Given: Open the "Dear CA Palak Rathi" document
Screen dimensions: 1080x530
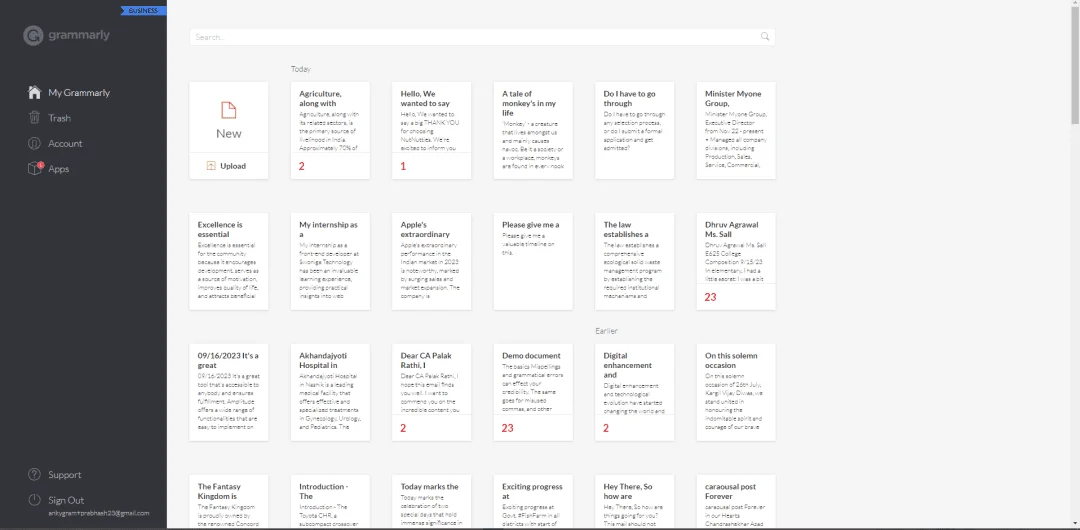Looking at the screenshot, I should click(432, 392).
